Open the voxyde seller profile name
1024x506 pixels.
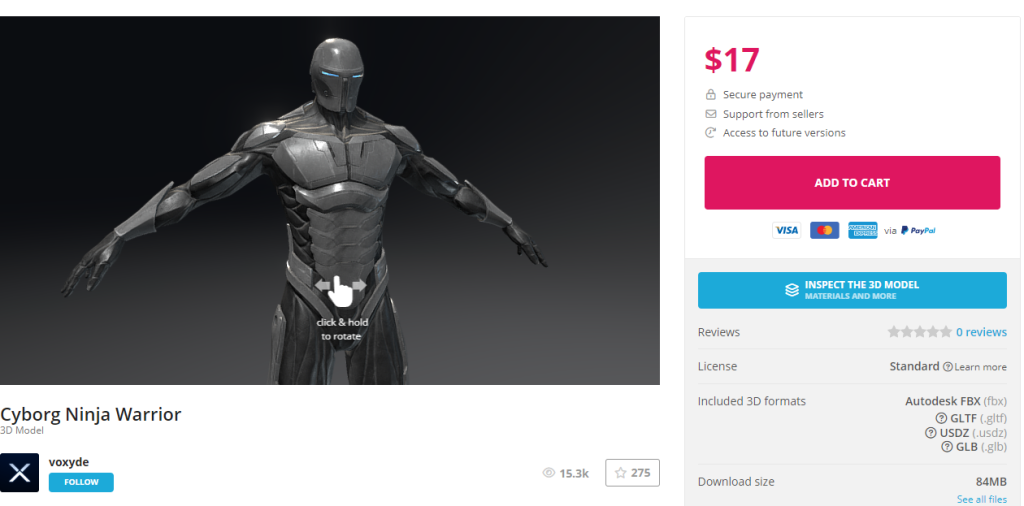pyautogui.click(x=69, y=462)
